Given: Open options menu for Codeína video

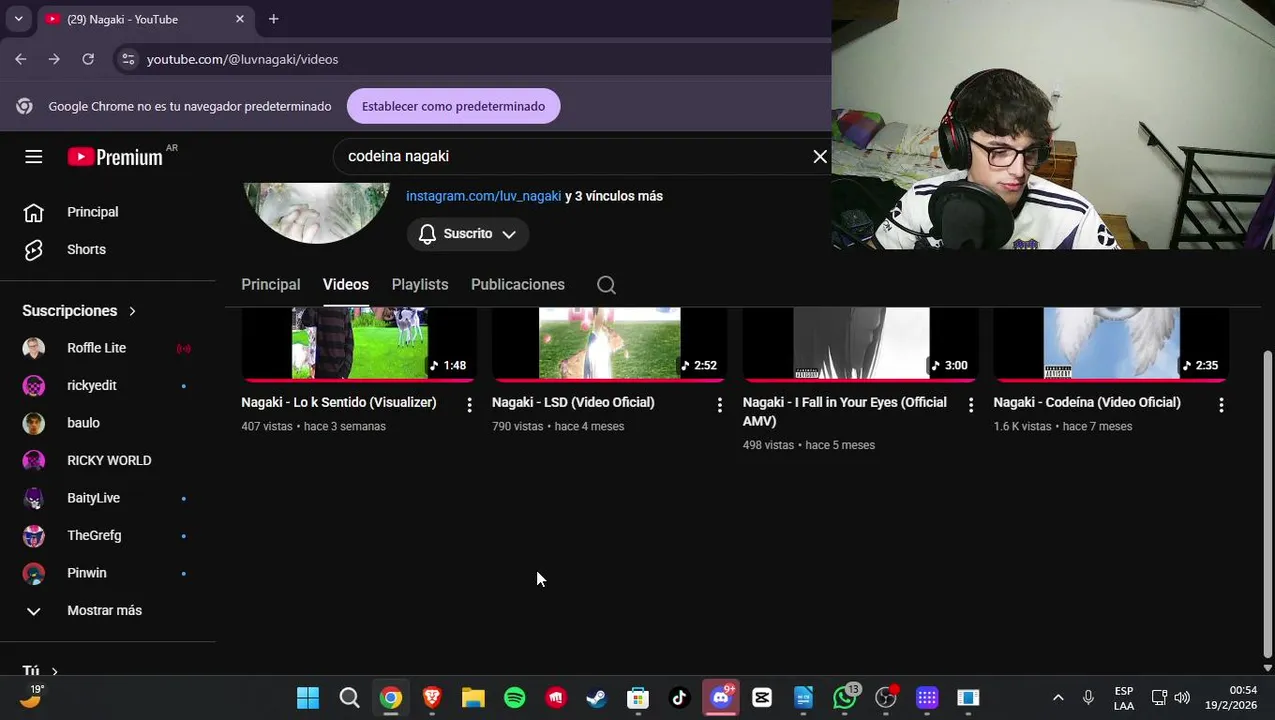Looking at the screenshot, I should click(x=1221, y=405).
